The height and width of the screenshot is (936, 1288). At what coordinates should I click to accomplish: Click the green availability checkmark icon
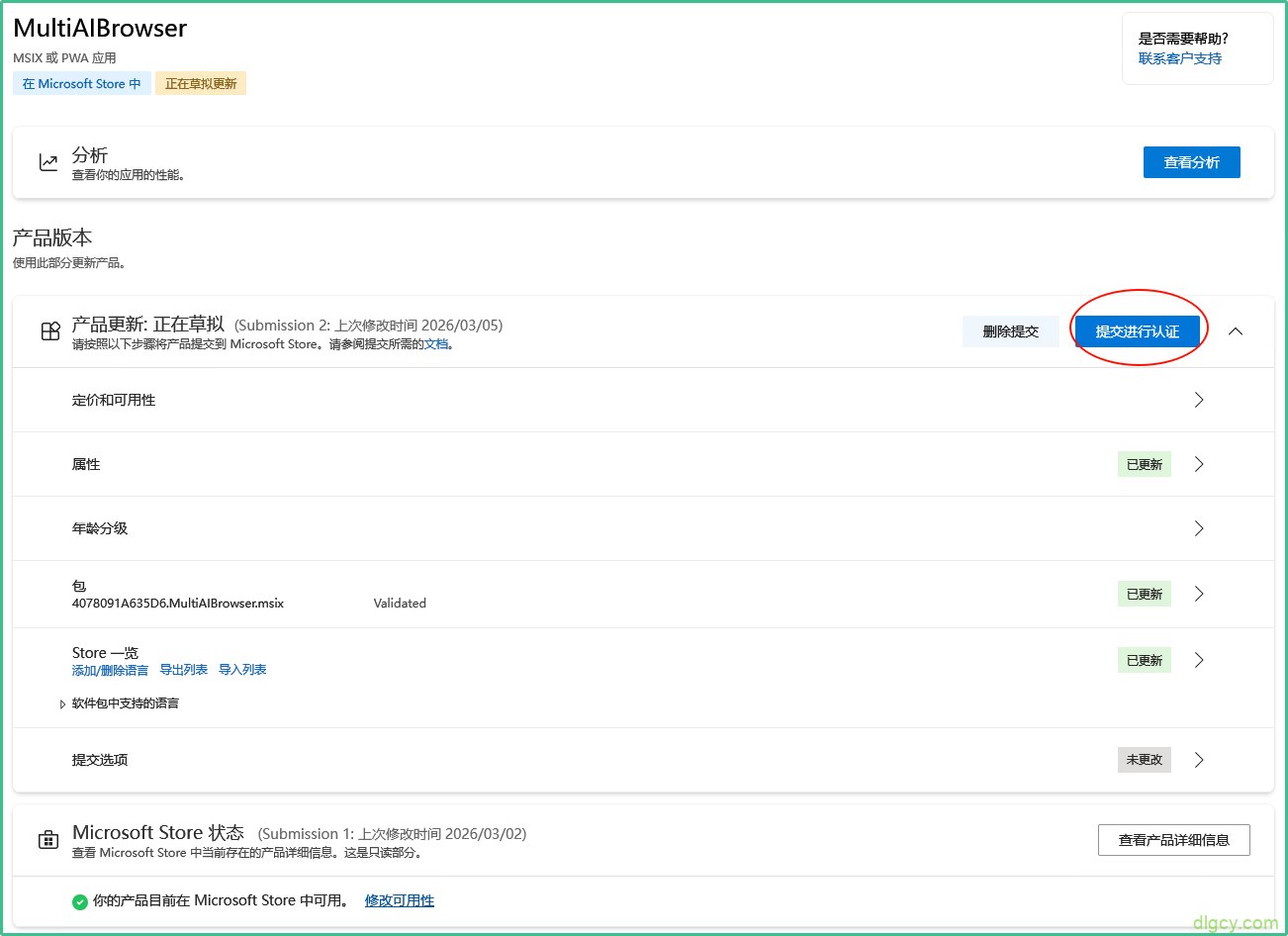click(x=79, y=901)
